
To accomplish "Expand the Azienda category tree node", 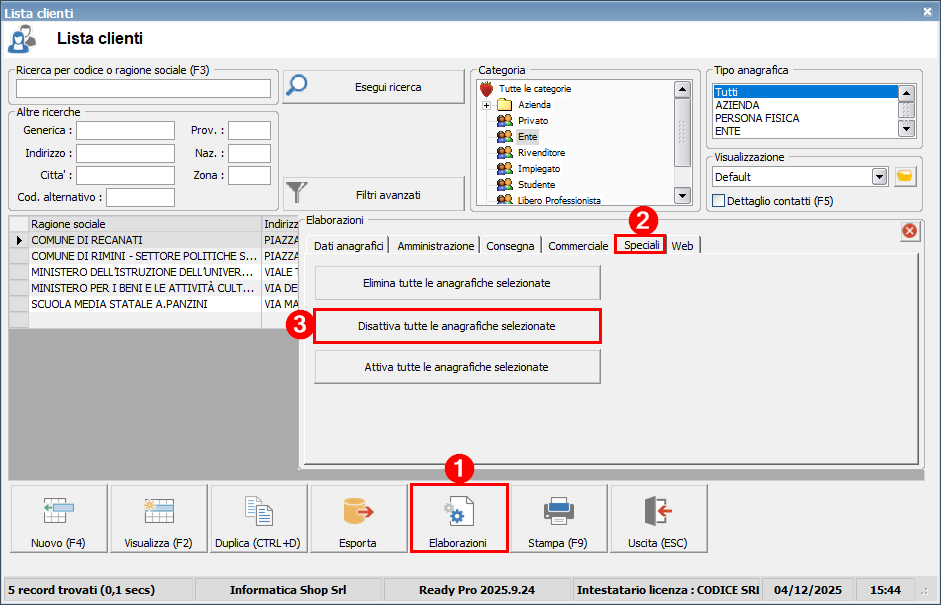I will point(486,105).
